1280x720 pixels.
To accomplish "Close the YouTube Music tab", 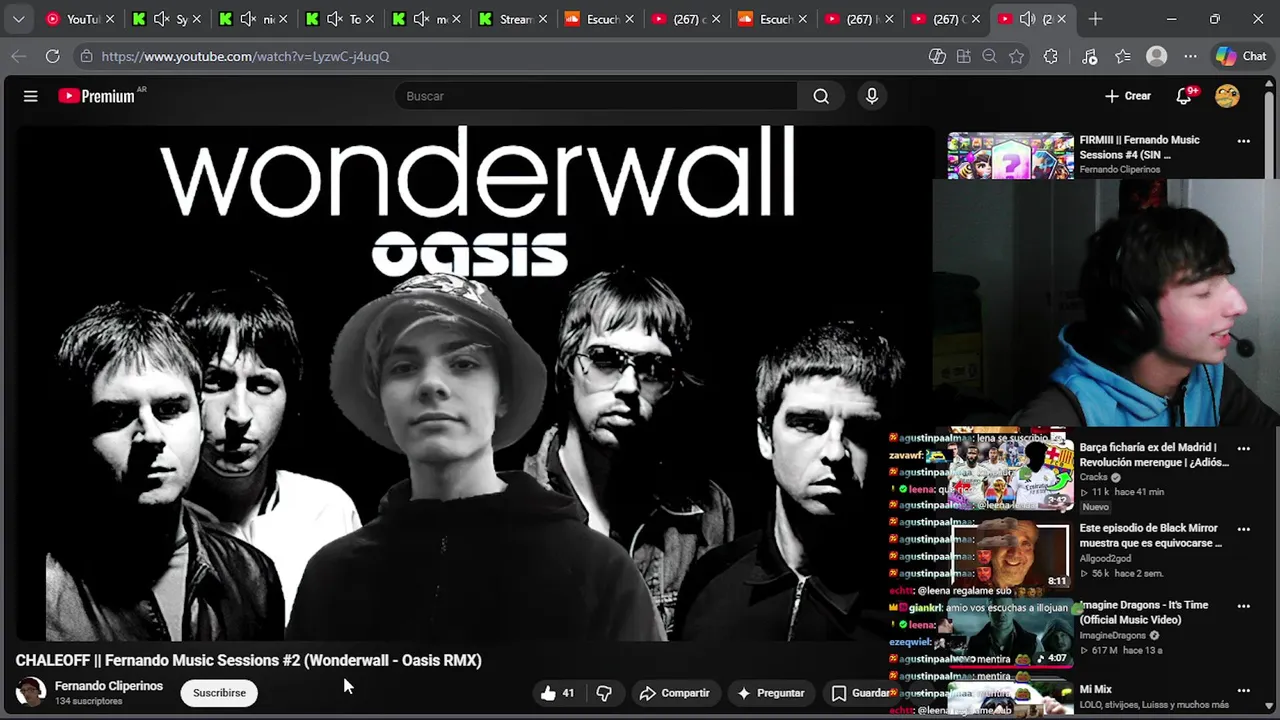I will [x=110, y=19].
